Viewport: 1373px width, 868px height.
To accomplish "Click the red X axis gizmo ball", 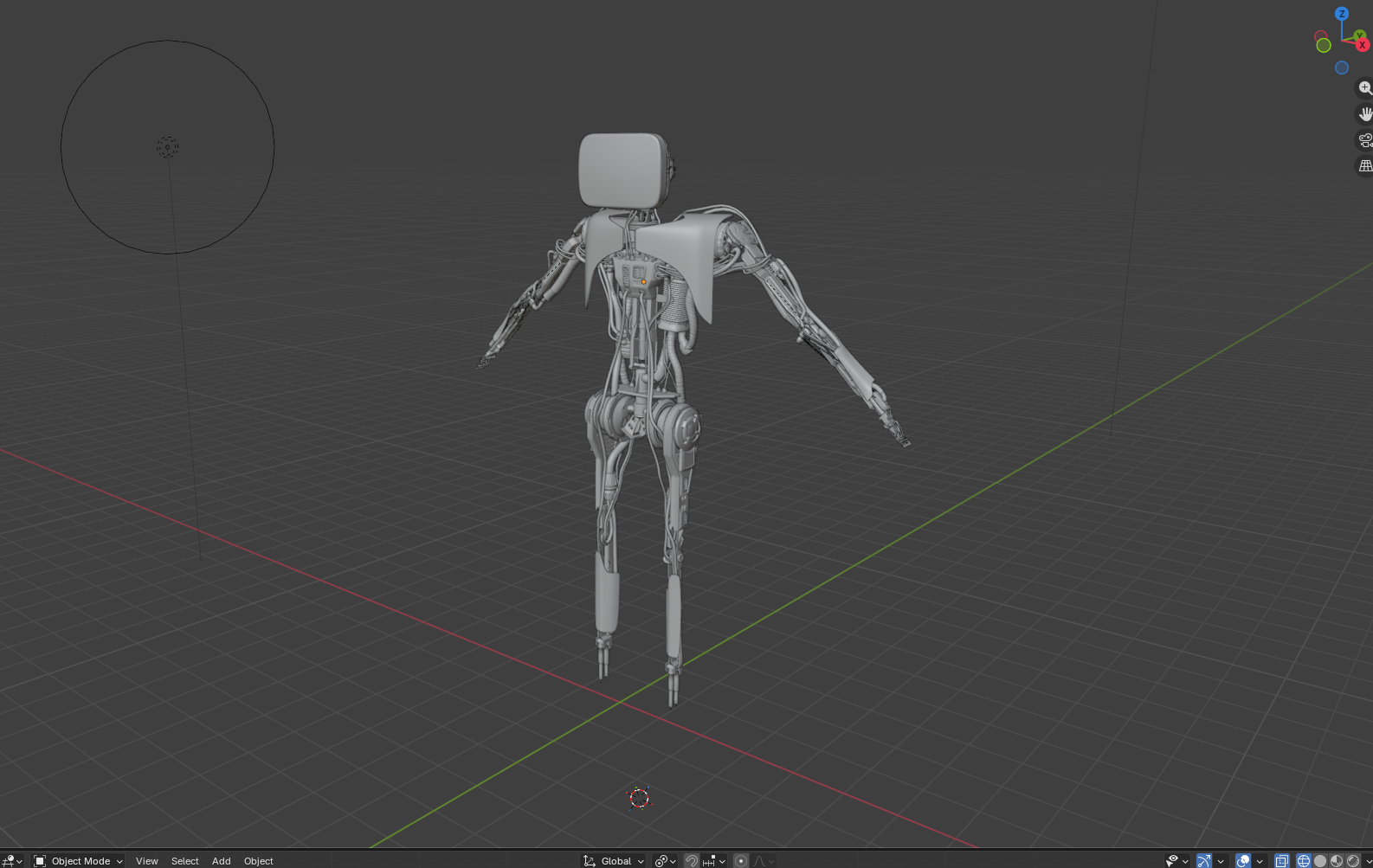I will (x=1363, y=44).
